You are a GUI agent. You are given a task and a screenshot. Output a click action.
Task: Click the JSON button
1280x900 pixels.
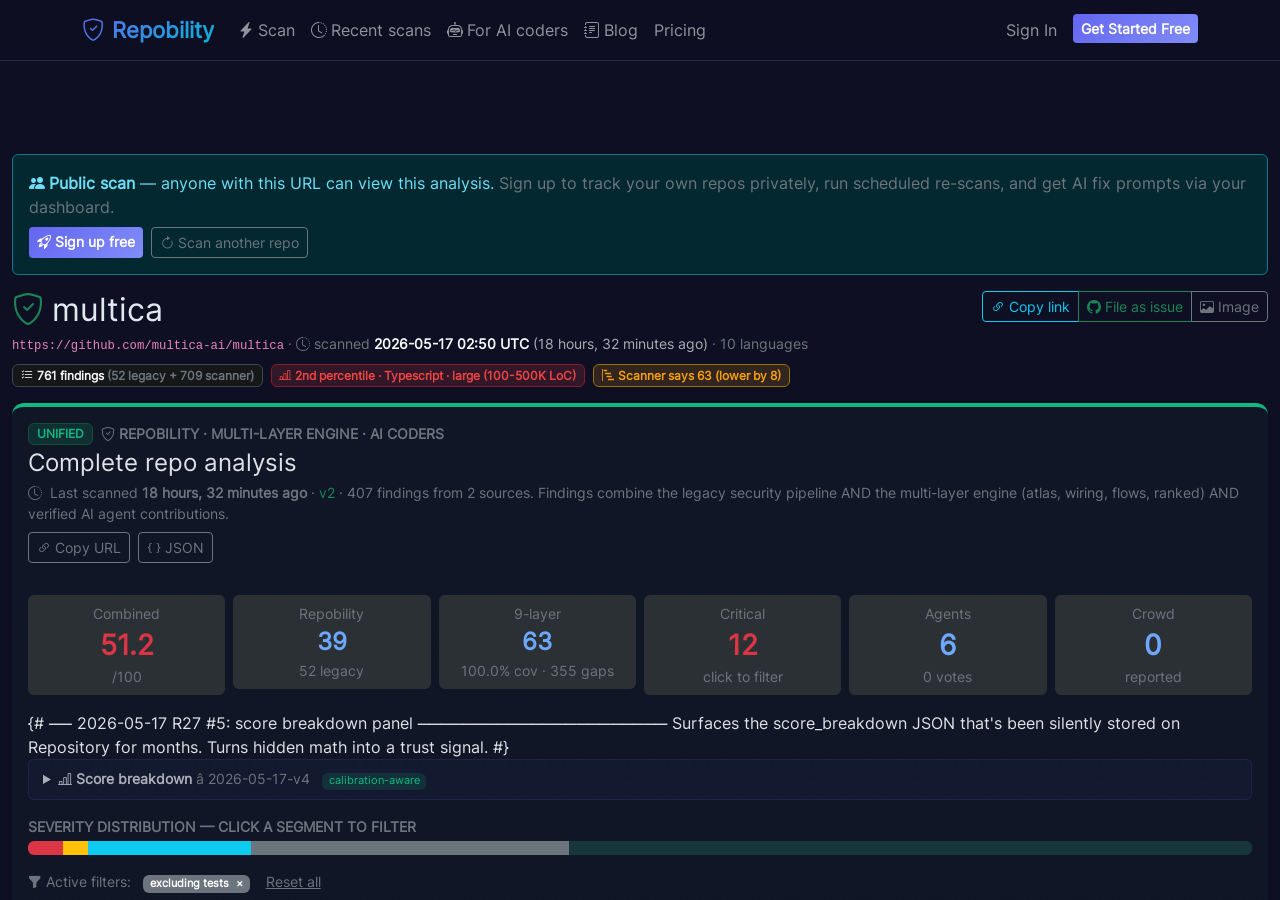click(175, 548)
